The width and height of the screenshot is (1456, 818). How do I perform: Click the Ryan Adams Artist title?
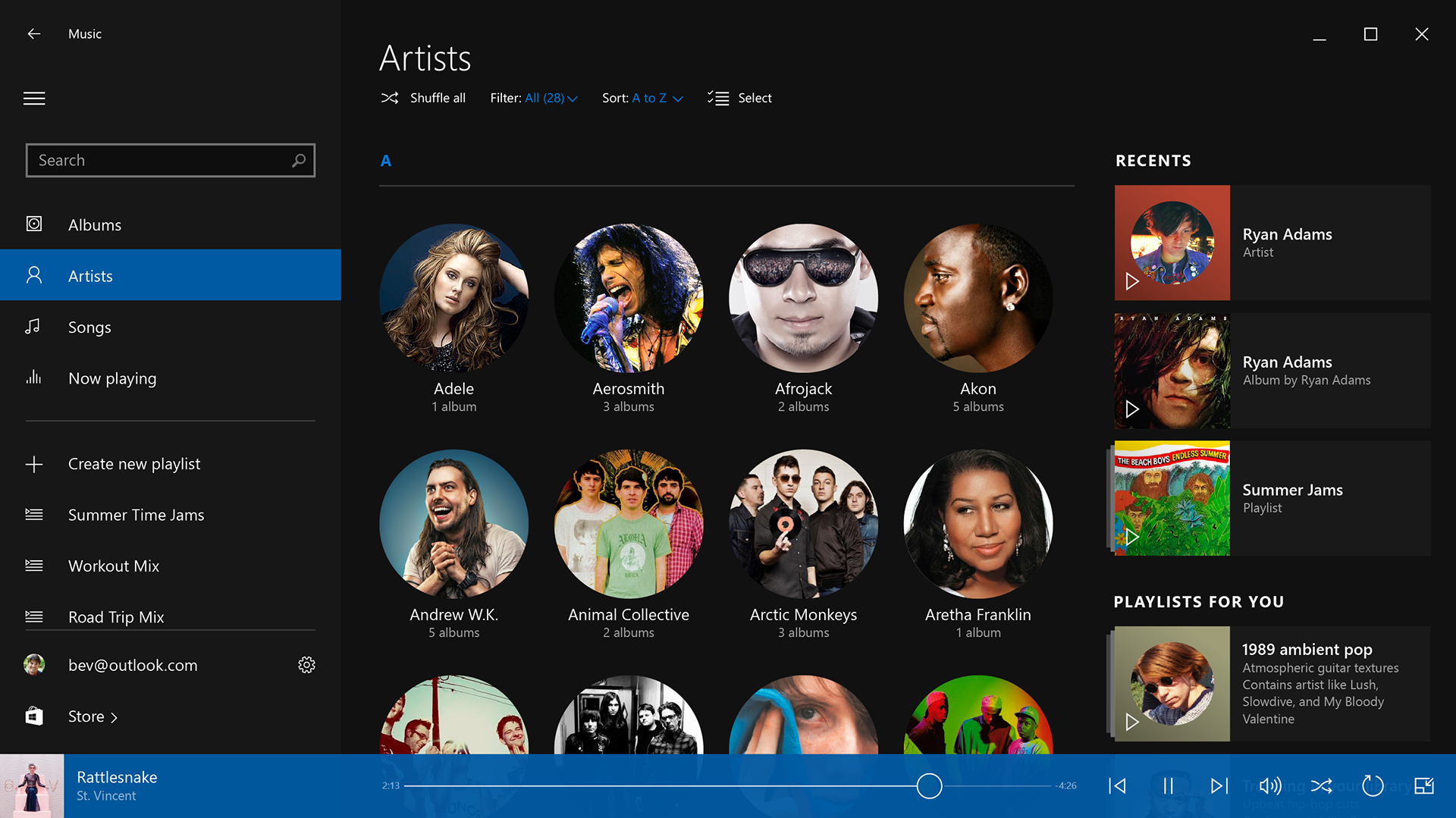coord(1287,234)
